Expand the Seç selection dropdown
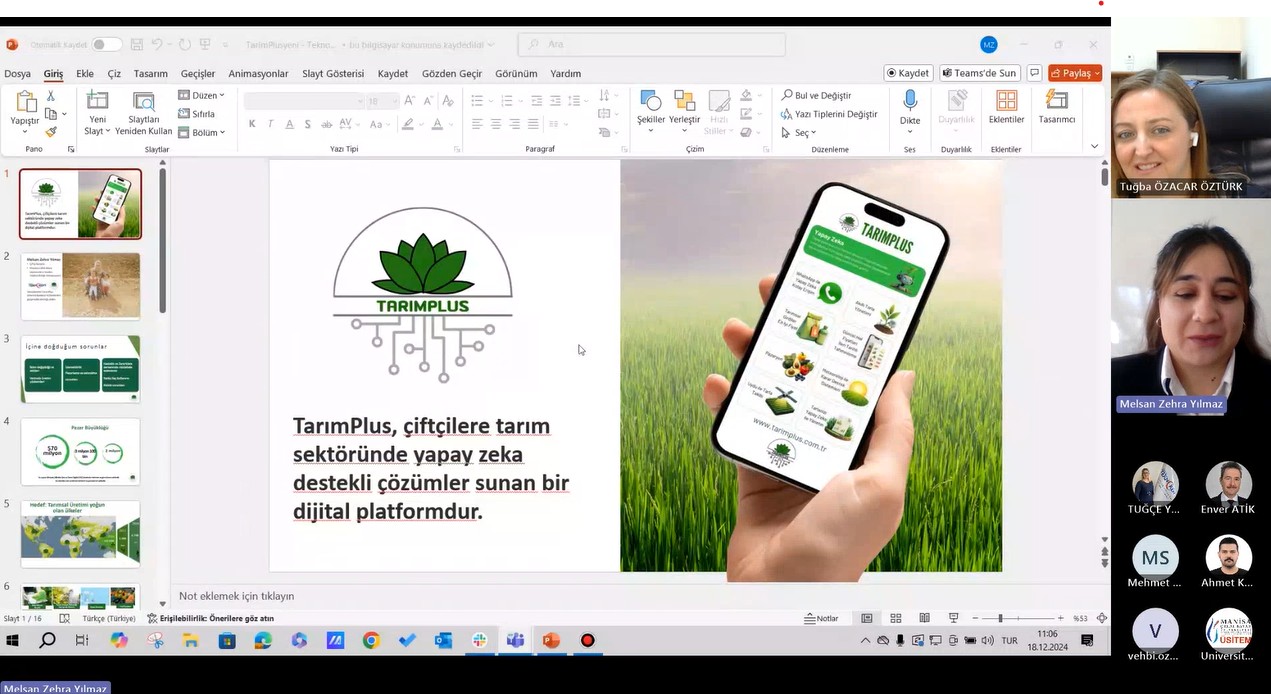The width and height of the screenshot is (1271, 694). pyautogui.click(x=799, y=132)
